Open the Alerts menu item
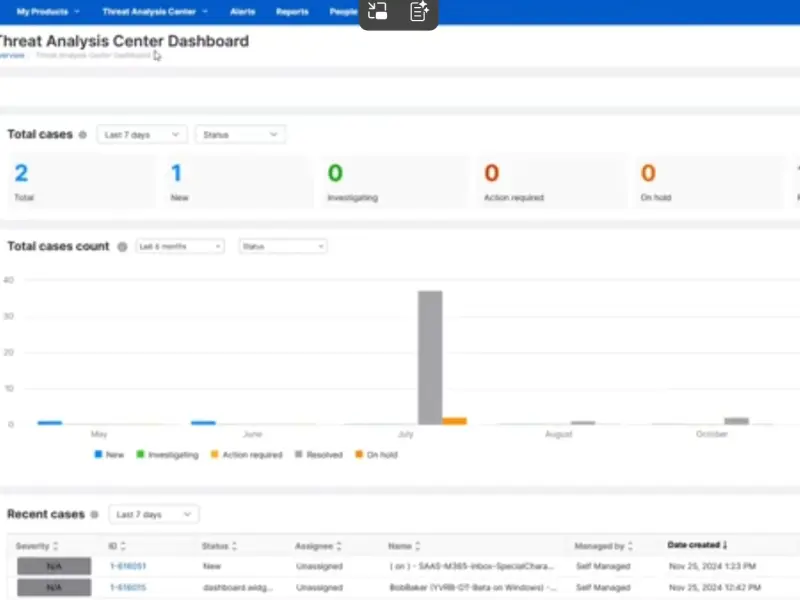 coord(243,12)
